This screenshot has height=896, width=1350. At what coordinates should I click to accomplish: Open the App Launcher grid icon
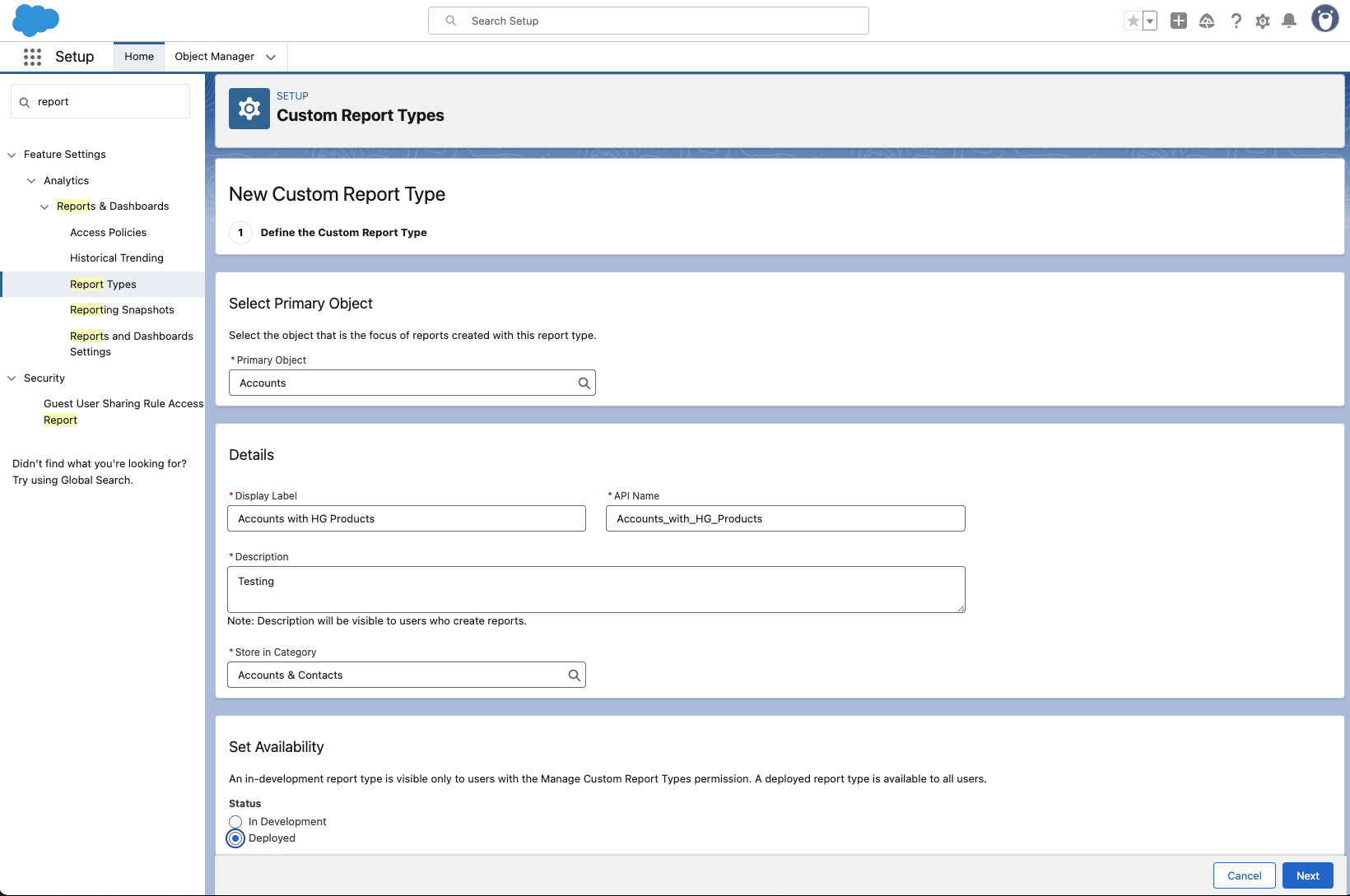(32, 57)
